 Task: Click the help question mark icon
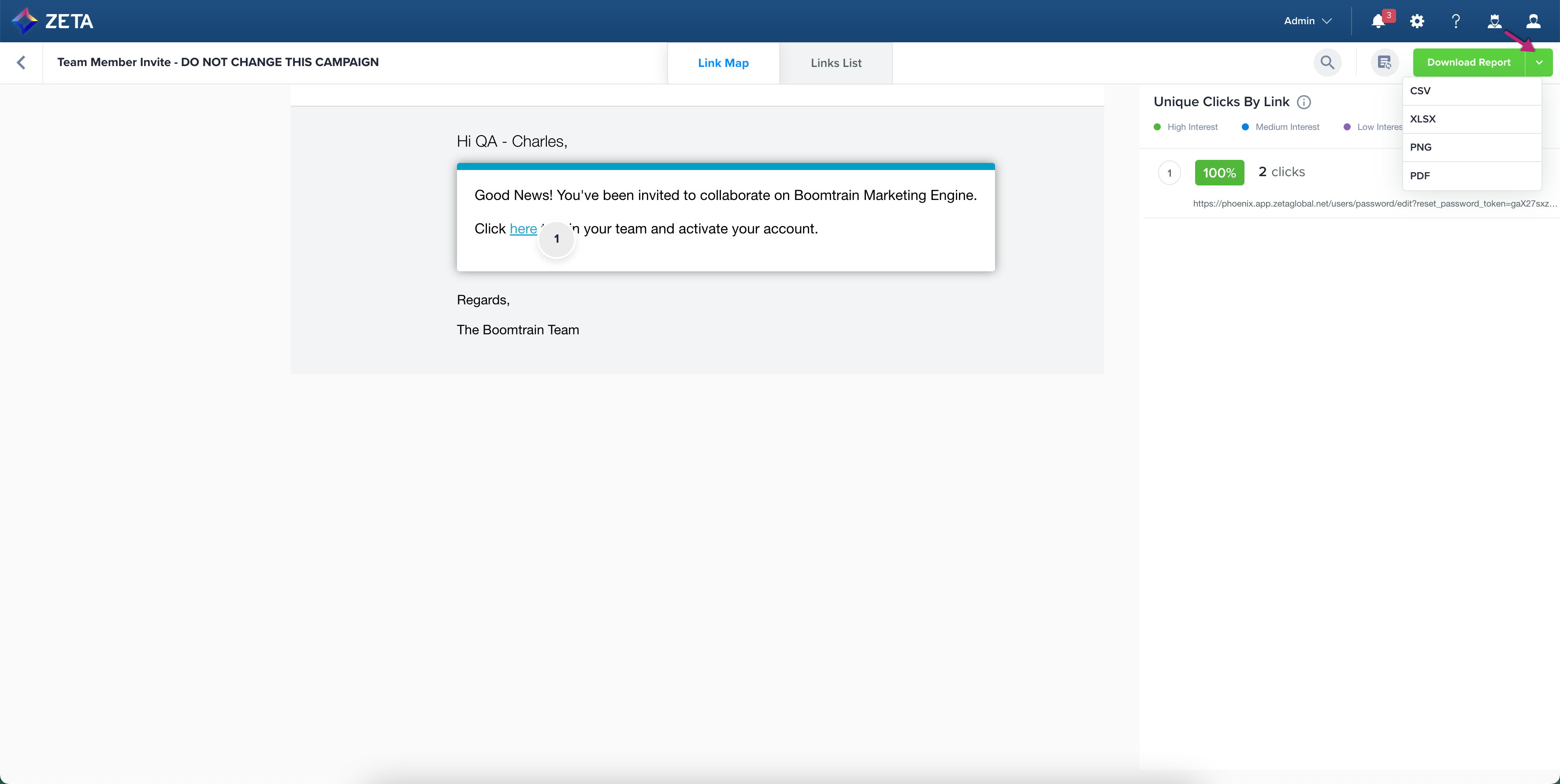[1456, 21]
